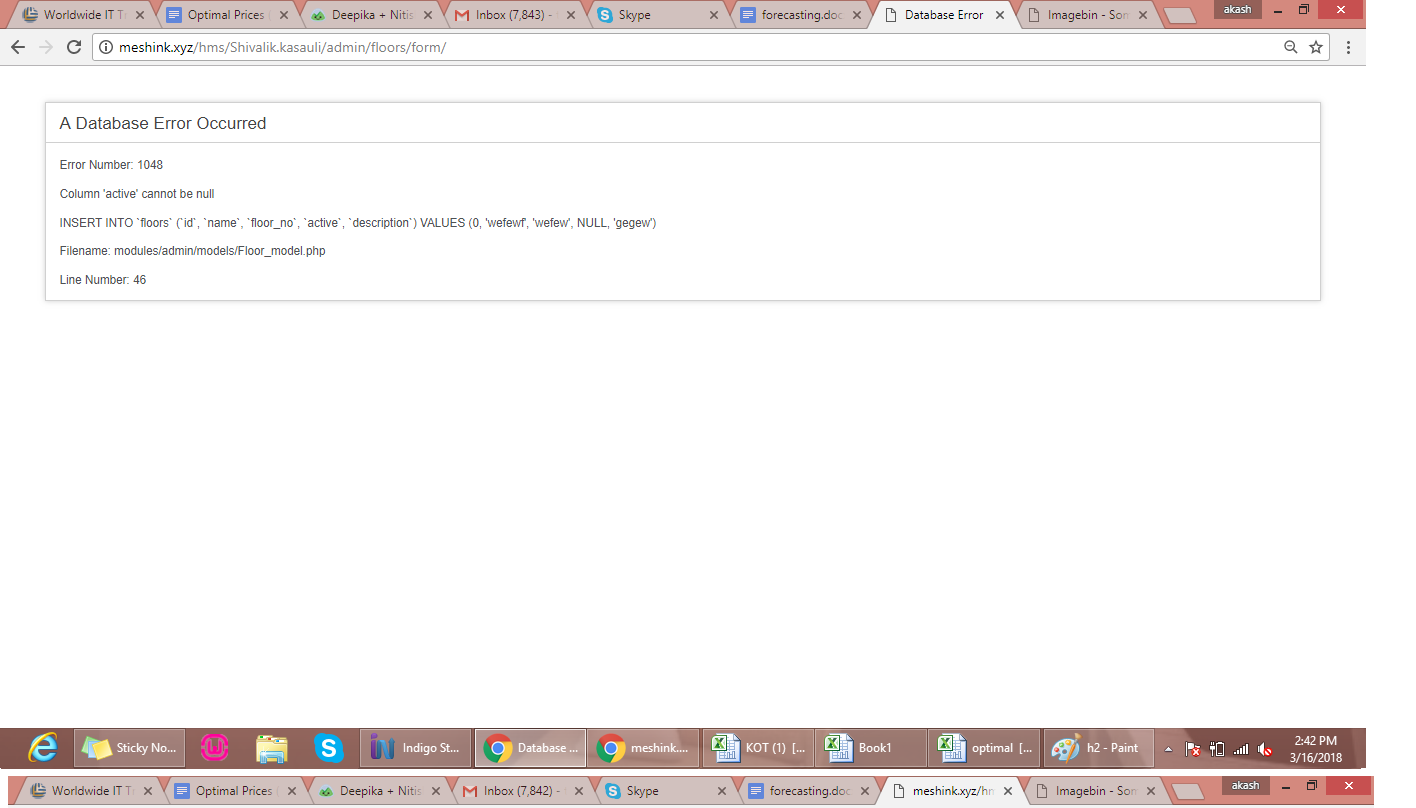Switch to Deepika + Nitis tab in top strip
Image resolution: width=1416 pixels, height=808 pixels.
coord(373,15)
